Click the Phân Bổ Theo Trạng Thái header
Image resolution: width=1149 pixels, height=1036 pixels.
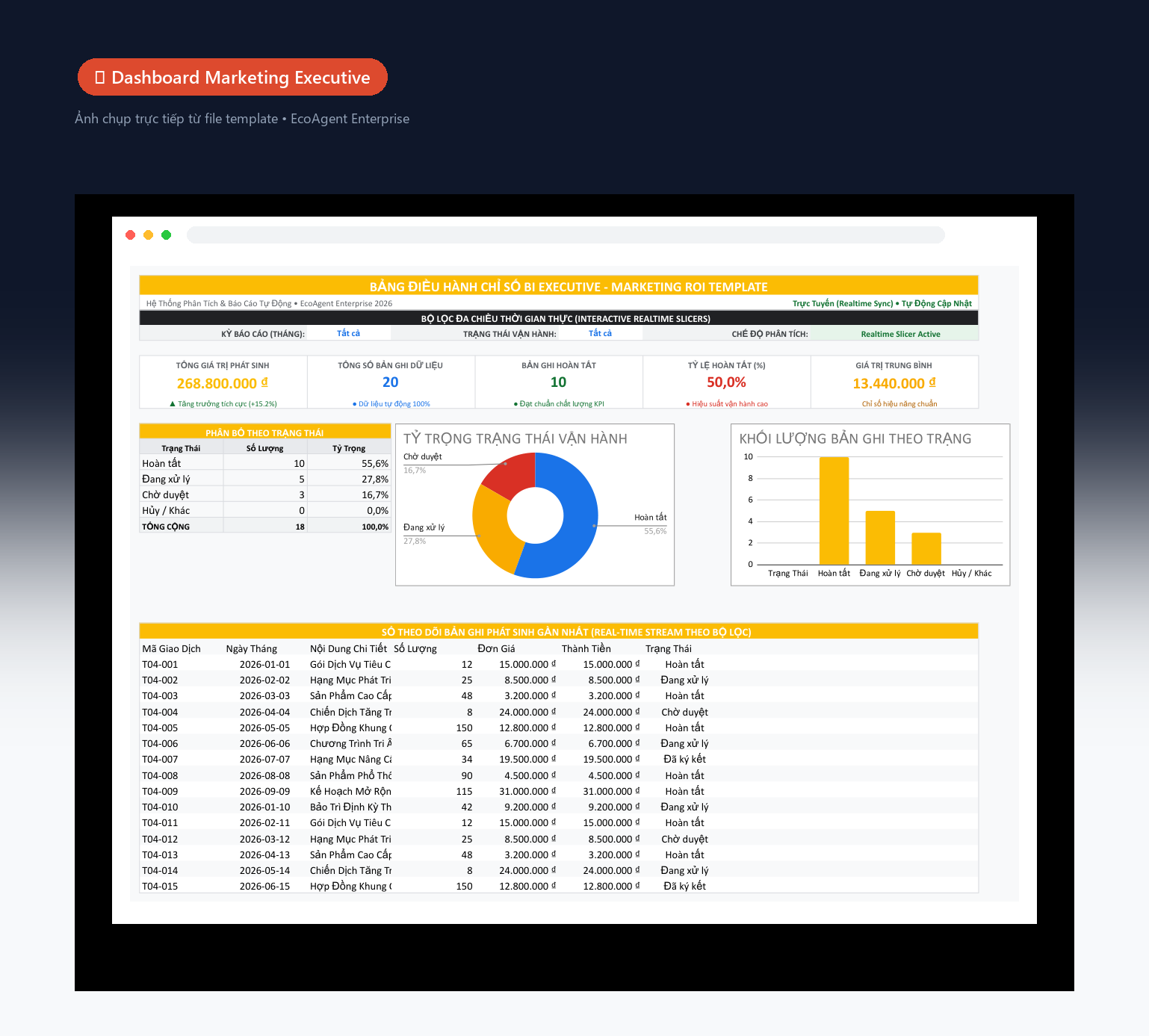coord(265,432)
